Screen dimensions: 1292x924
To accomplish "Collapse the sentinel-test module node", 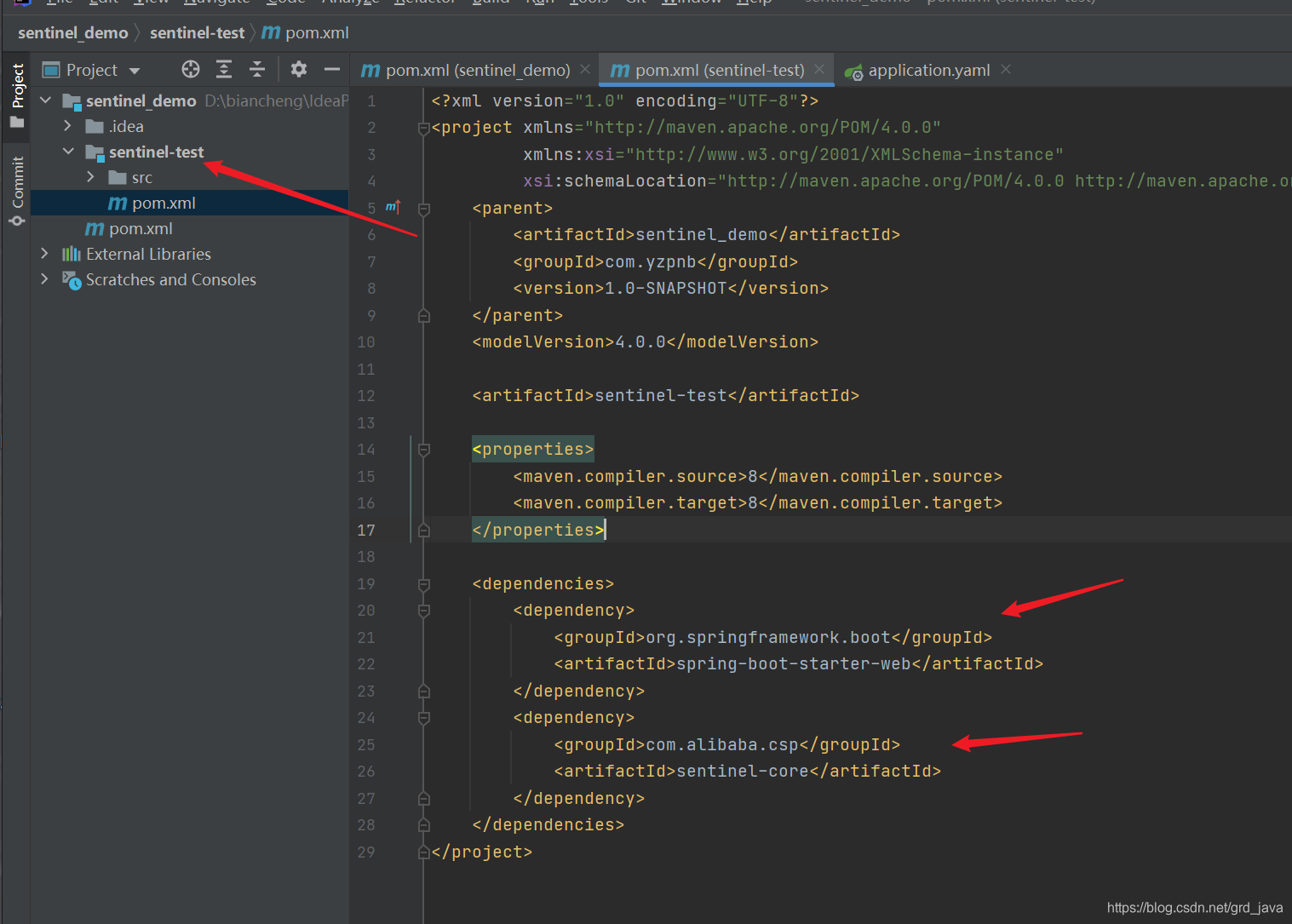I will tap(68, 152).
